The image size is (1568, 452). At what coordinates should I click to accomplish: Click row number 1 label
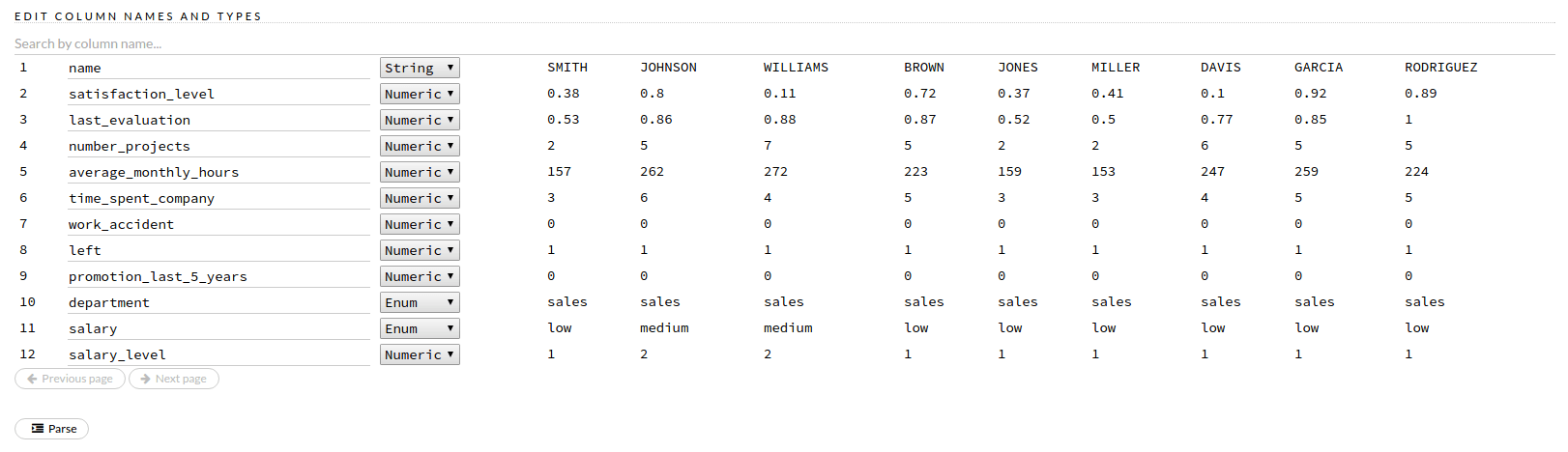click(x=23, y=68)
